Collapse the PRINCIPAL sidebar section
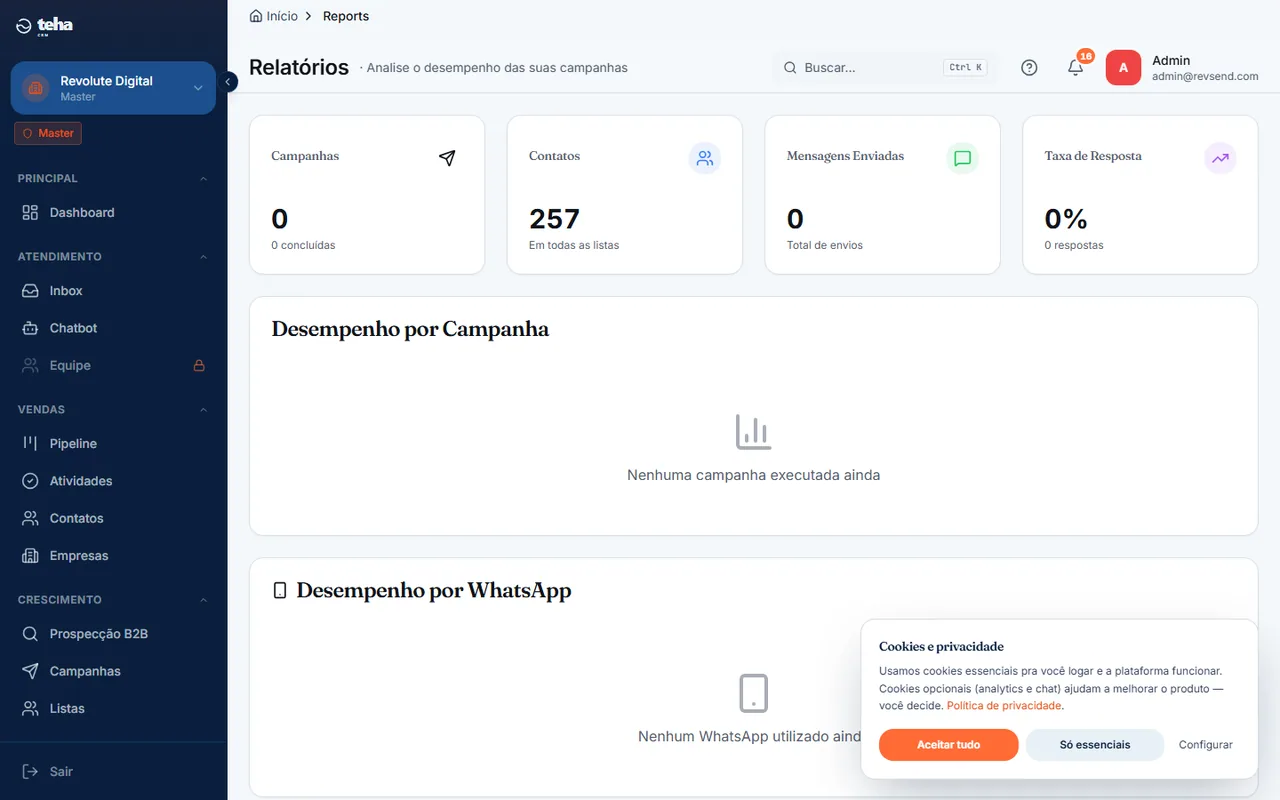The width and height of the screenshot is (1280, 800). point(204,179)
